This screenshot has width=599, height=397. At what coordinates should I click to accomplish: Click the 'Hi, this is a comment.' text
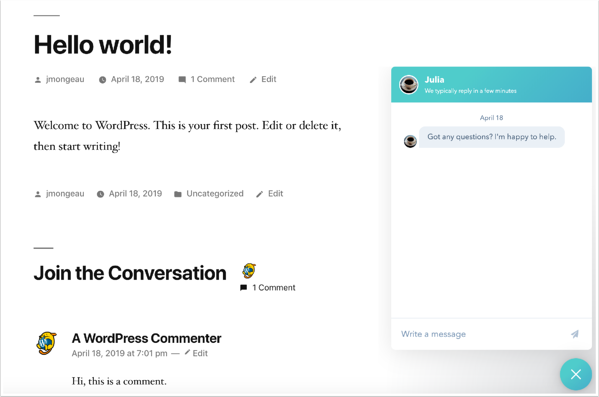click(x=119, y=381)
